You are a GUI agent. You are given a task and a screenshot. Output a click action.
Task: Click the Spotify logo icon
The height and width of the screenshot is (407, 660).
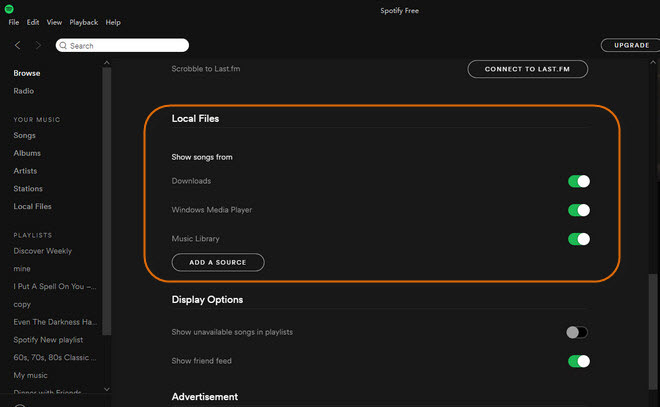[9, 8]
